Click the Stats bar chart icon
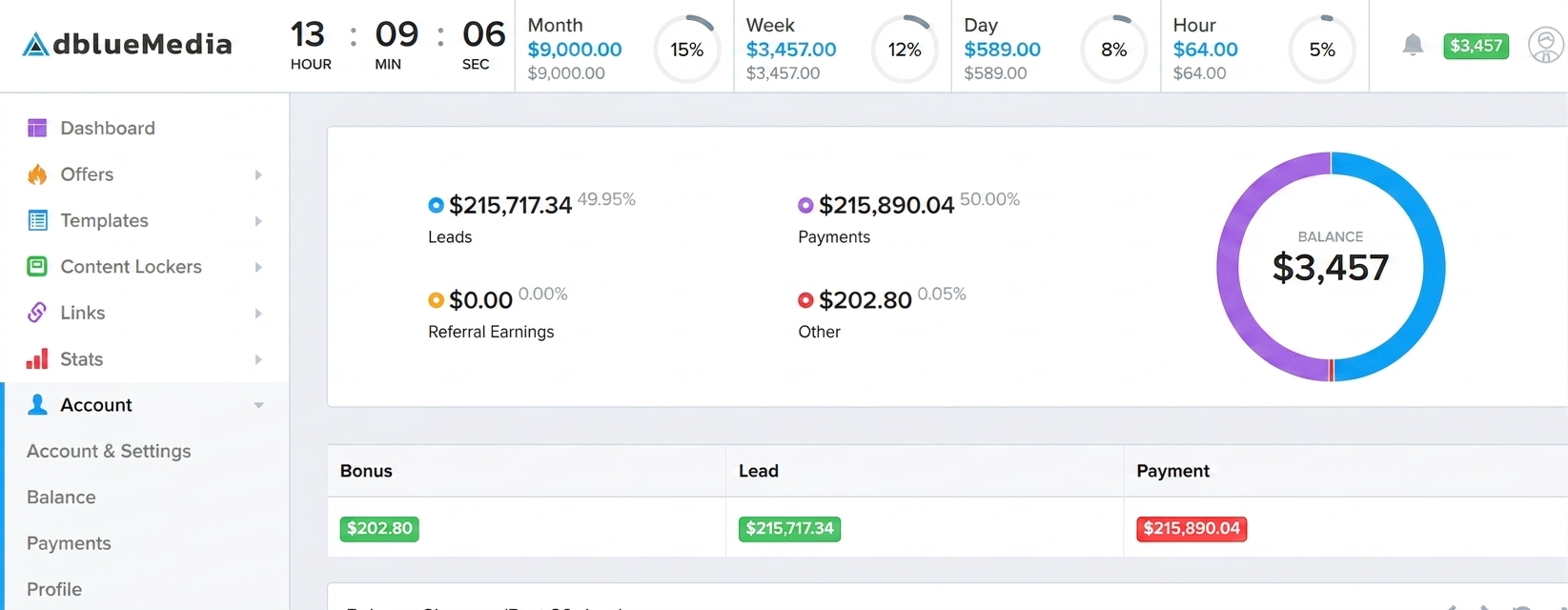 pyautogui.click(x=37, y=359)
